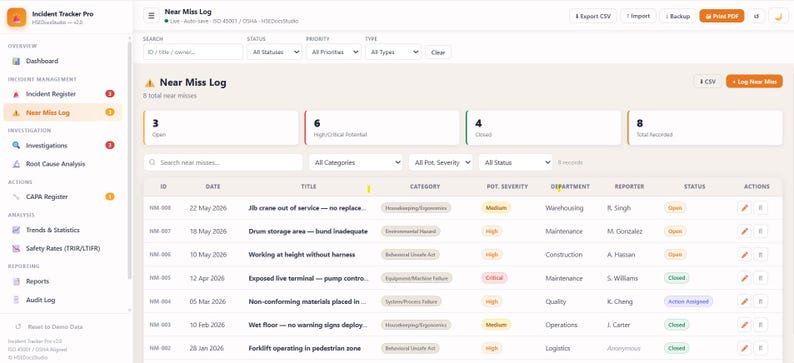Edit the Jib crane near miss with pencil icon
The width and height of the screenshot is (794, 363).
[744, 208]
